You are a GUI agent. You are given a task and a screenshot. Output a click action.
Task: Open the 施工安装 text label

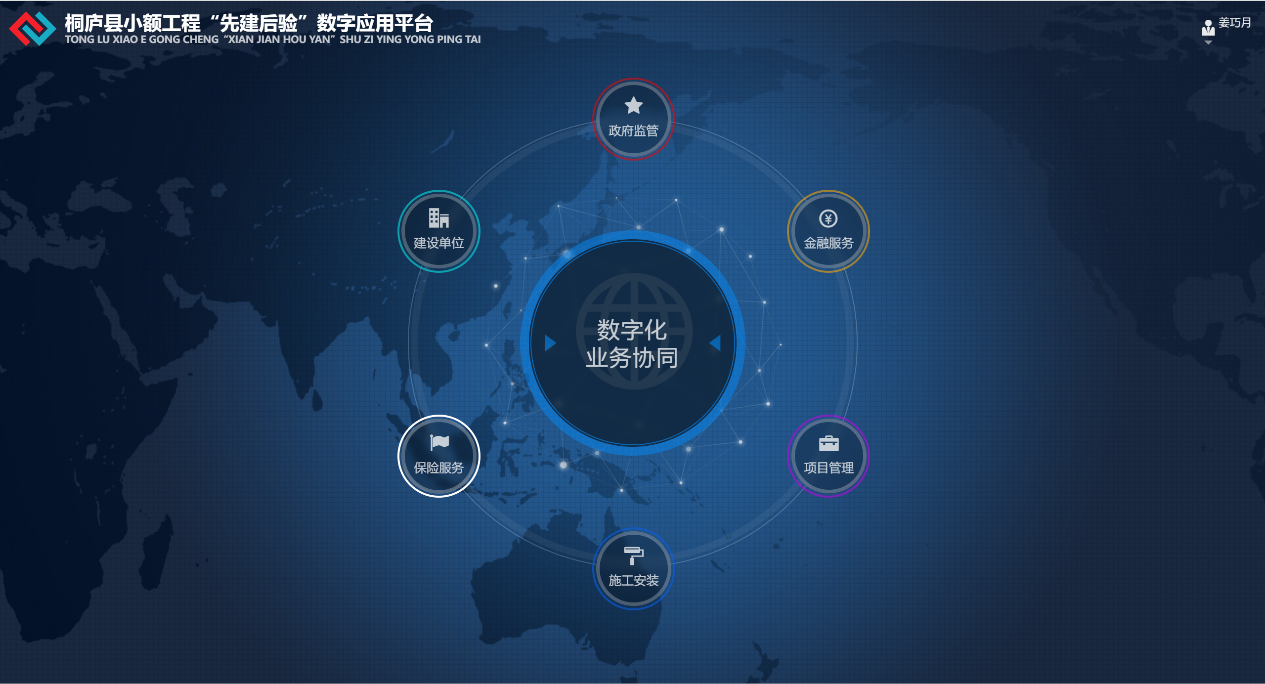633,580
